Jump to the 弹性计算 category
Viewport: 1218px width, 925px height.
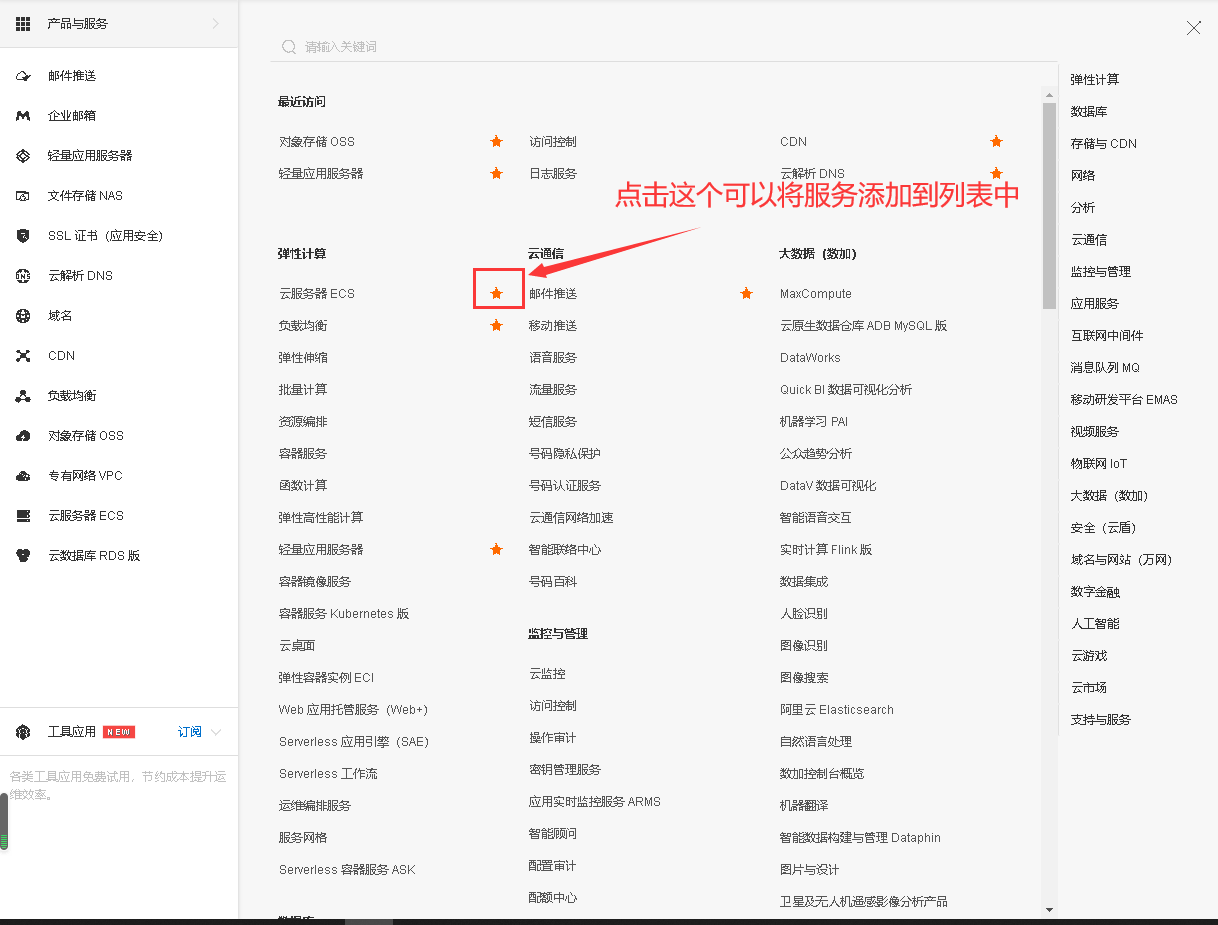point(1095,80)
